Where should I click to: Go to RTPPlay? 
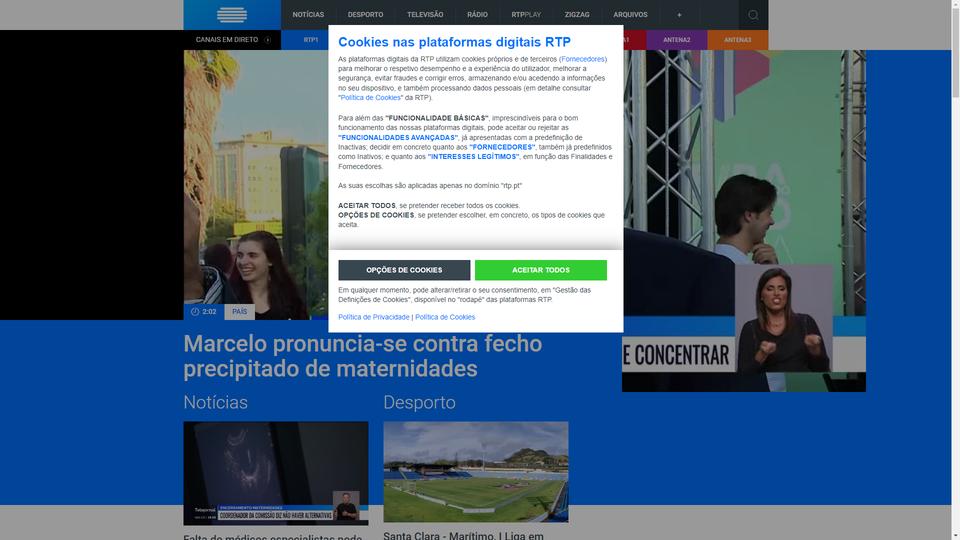coord(526,15)
